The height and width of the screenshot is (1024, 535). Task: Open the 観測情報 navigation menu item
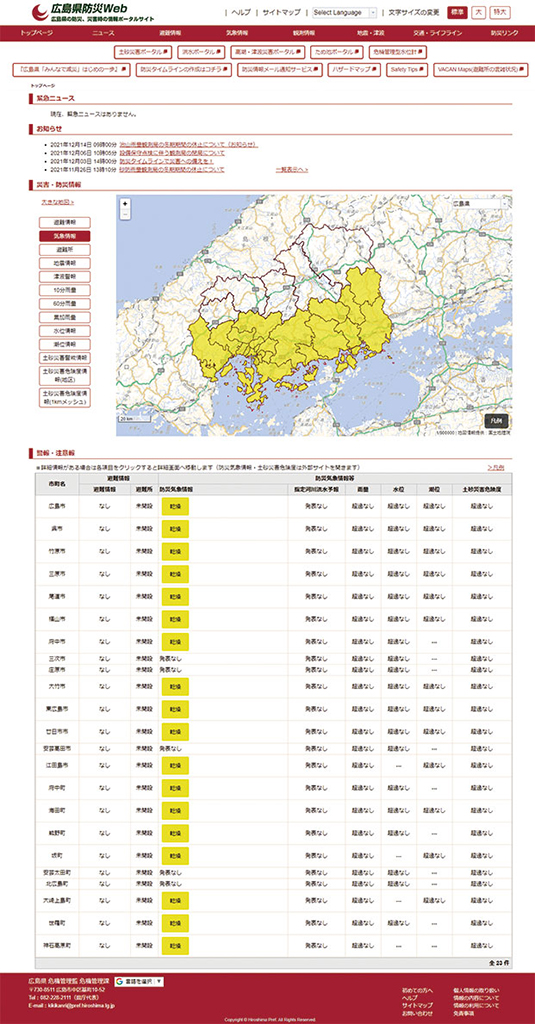pyautogui.click(x=304, y=33)
